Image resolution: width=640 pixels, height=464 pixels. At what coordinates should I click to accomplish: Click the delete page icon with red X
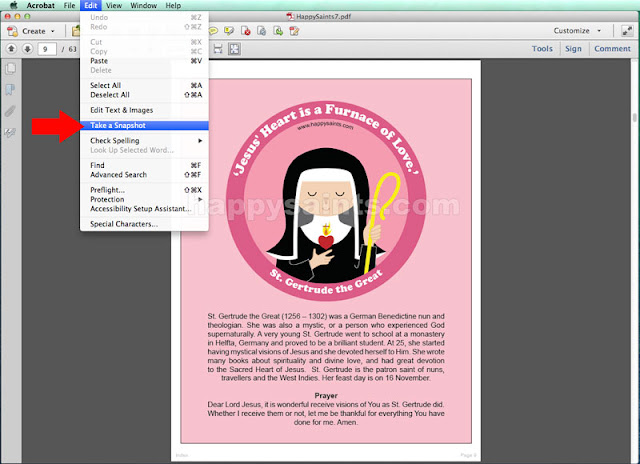point(246,31)
